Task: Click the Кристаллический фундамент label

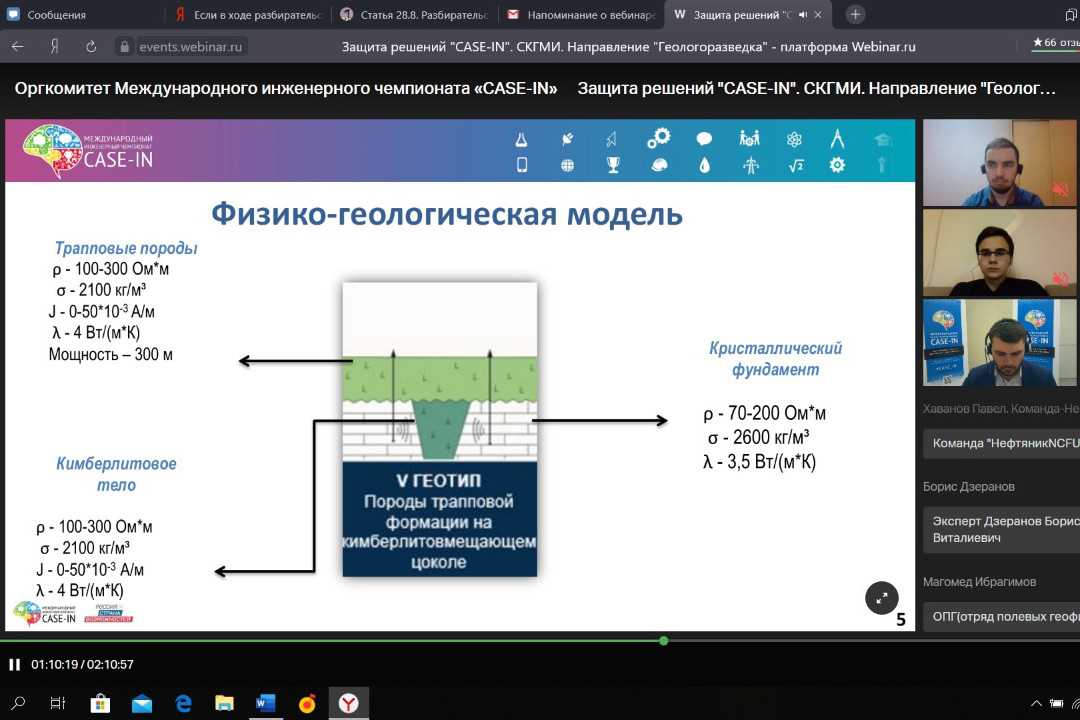Action: pos(776,358)
